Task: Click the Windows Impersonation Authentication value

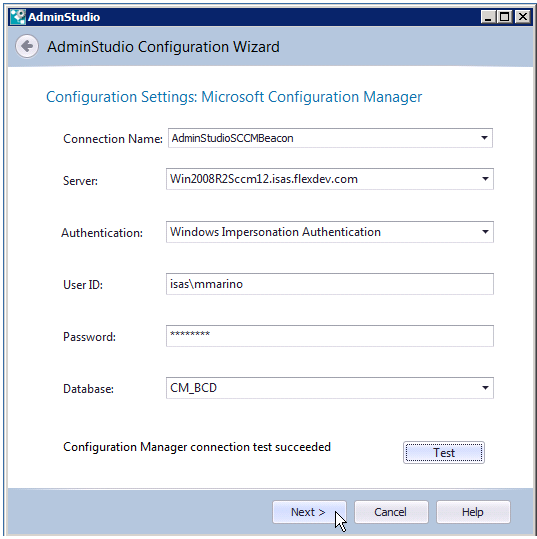Action: point(275,232)
